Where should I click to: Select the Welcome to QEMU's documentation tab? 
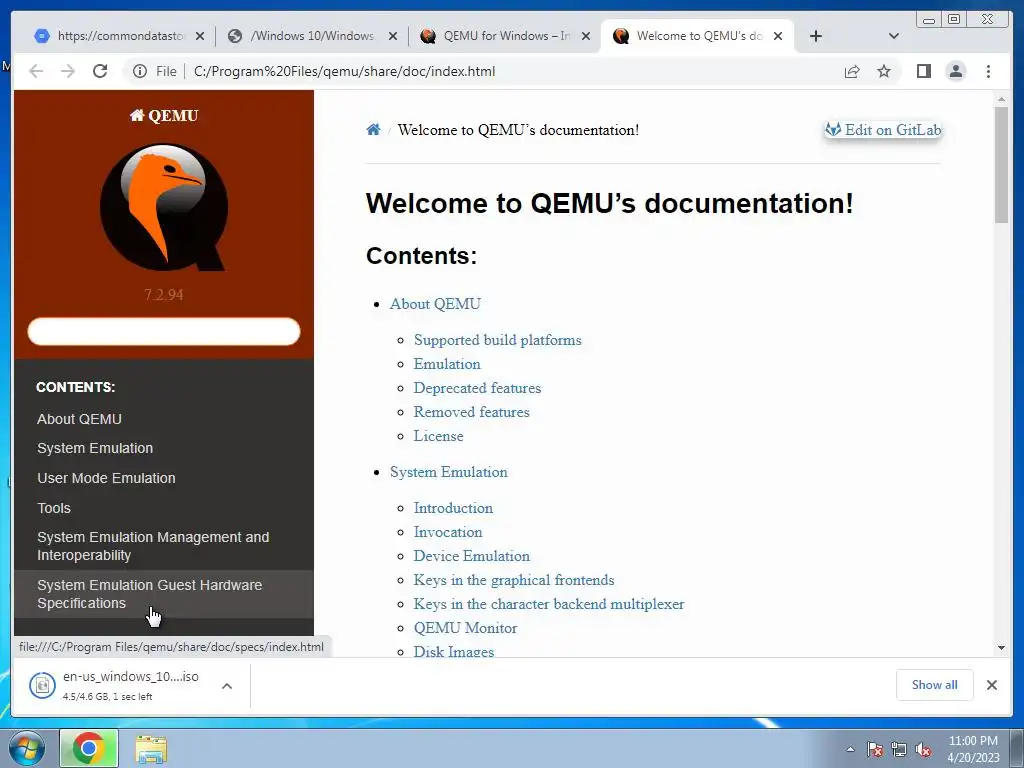point(698,36)
